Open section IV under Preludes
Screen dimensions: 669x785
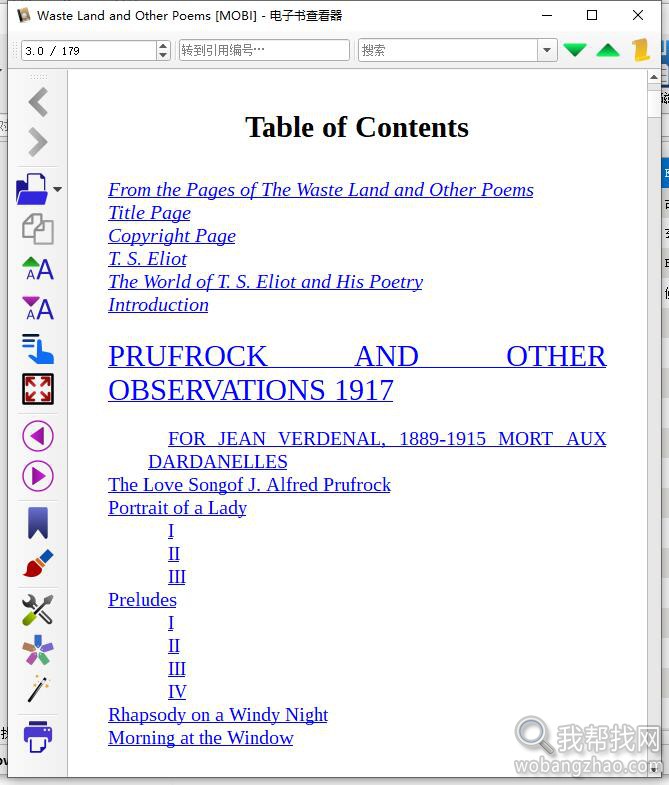coord(177,692)
